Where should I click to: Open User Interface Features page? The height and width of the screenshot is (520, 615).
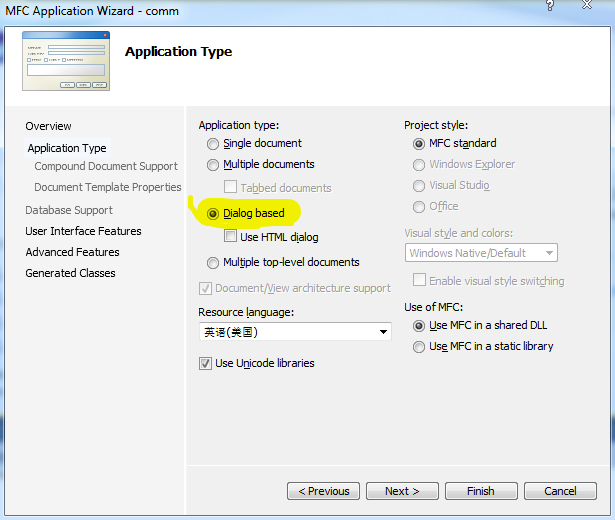pos(83,231)
